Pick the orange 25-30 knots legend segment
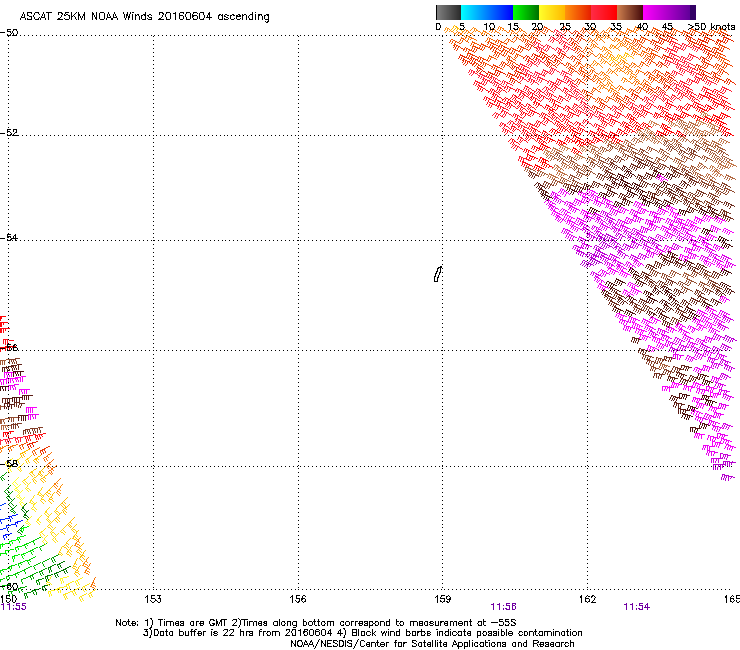Image resolution: width=740 pixels, height=650 pixels. coord(578,12)
